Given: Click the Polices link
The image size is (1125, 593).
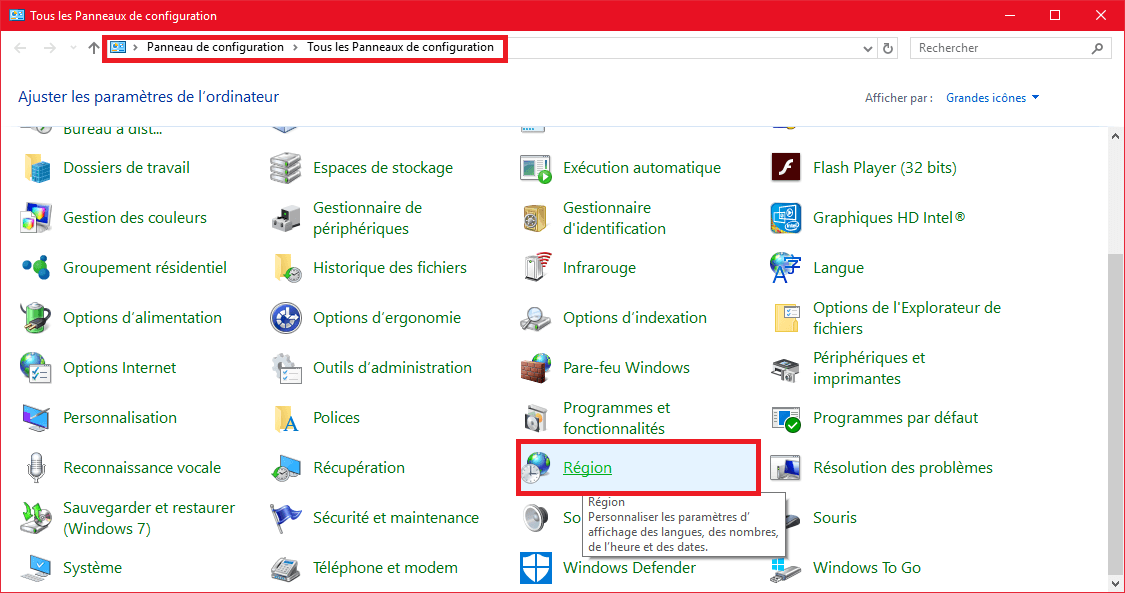Looking at the screenshot, I should pos(336,417).
